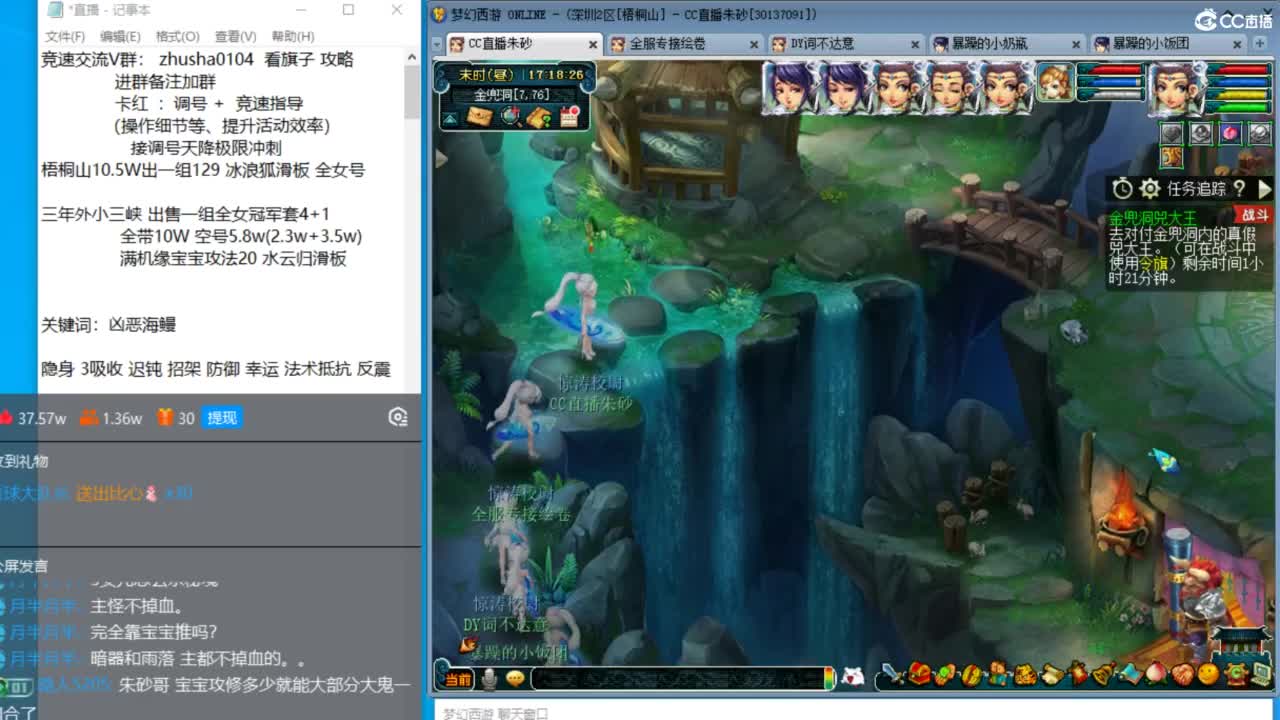Click the pink peach buff icon

click(x=1230, y=132)
